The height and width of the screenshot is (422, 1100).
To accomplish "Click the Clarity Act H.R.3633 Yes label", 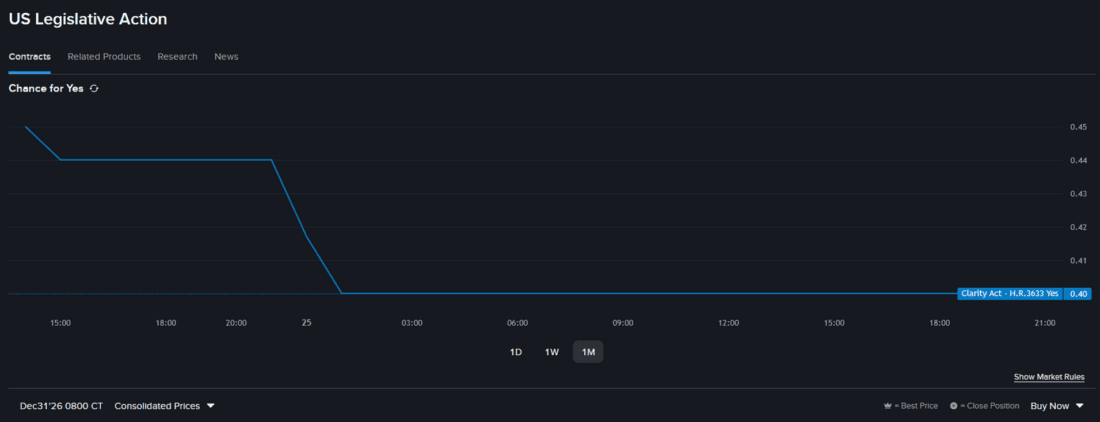I will [1010, 294].
